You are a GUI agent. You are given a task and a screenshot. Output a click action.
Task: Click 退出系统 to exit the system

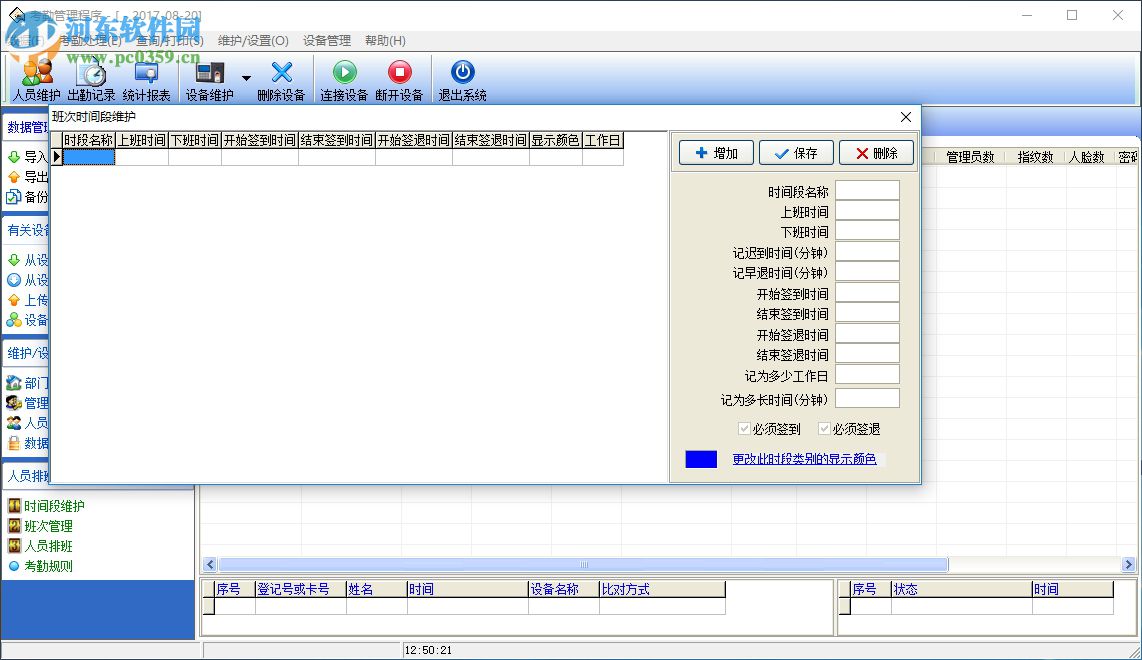coord(462,80)
